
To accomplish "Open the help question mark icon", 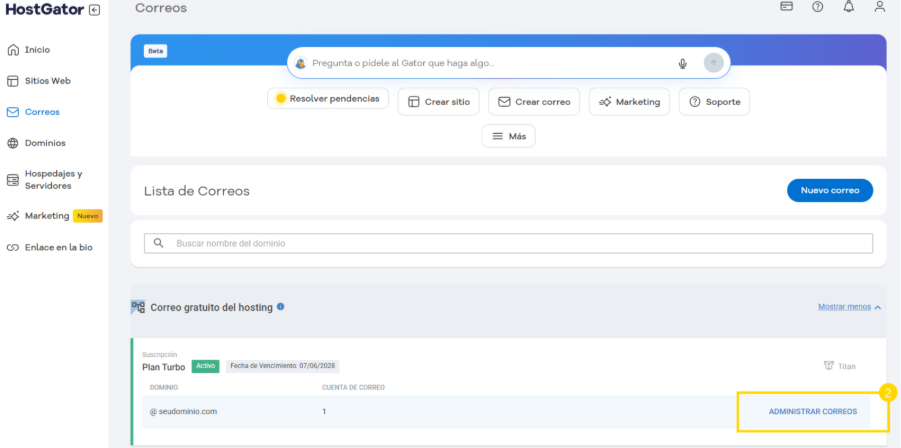I will (x=817, y=7).
